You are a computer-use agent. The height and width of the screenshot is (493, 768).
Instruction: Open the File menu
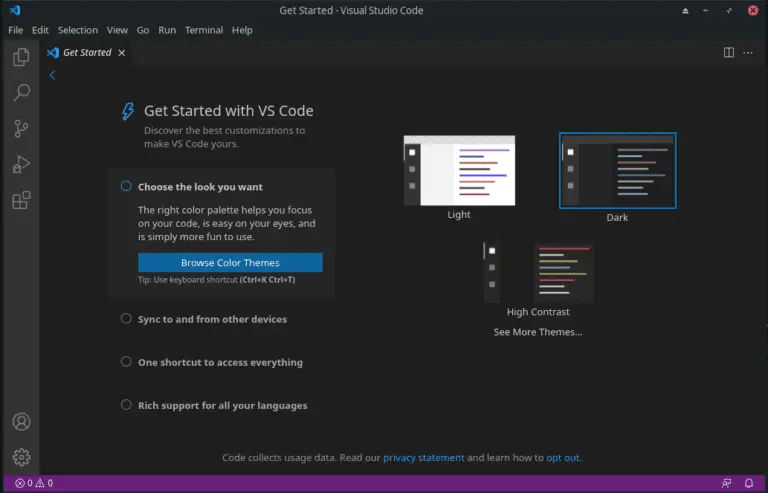(x=16, y=30)
